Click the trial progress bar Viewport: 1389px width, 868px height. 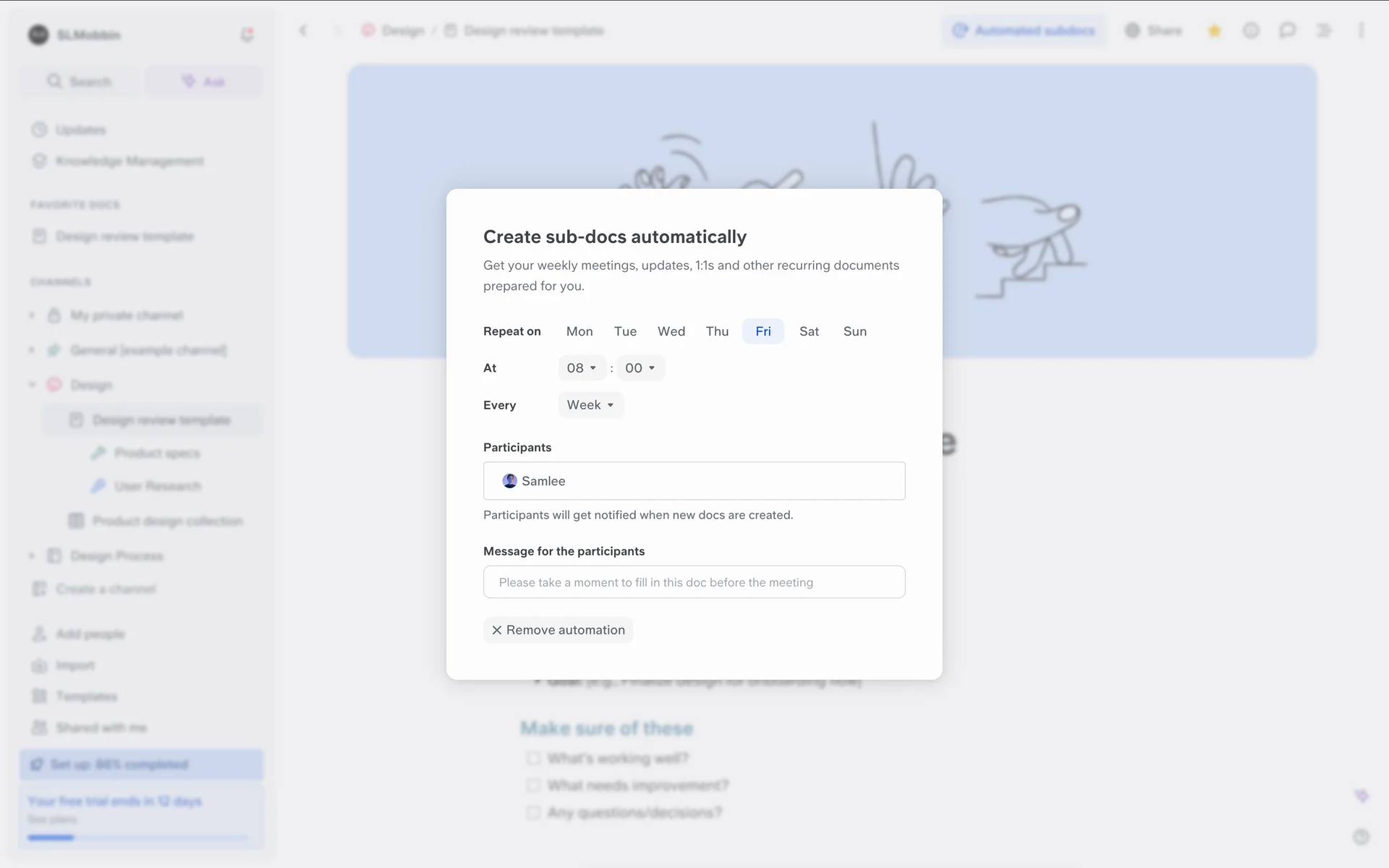pos(137,838)
